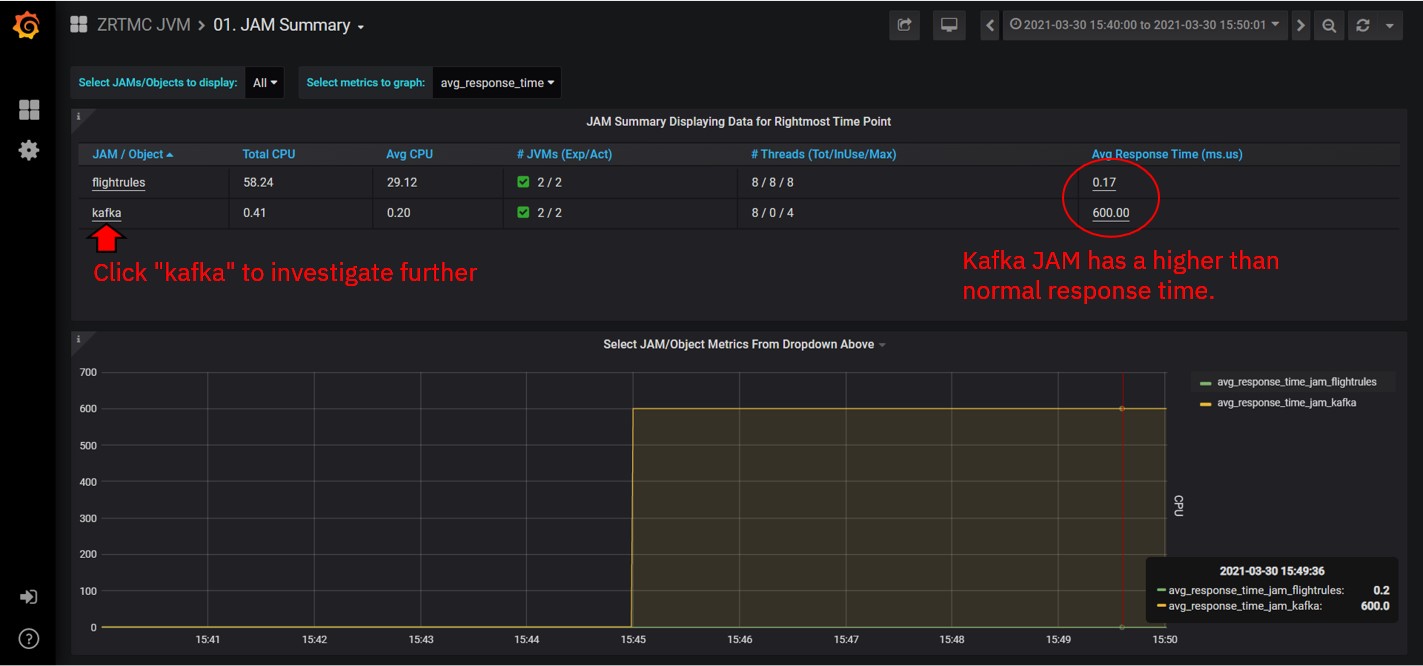Click the Cycle view mode monitor icon
Image resolution: width=1423 pixels, height=666 pixels.
(949, 26)
